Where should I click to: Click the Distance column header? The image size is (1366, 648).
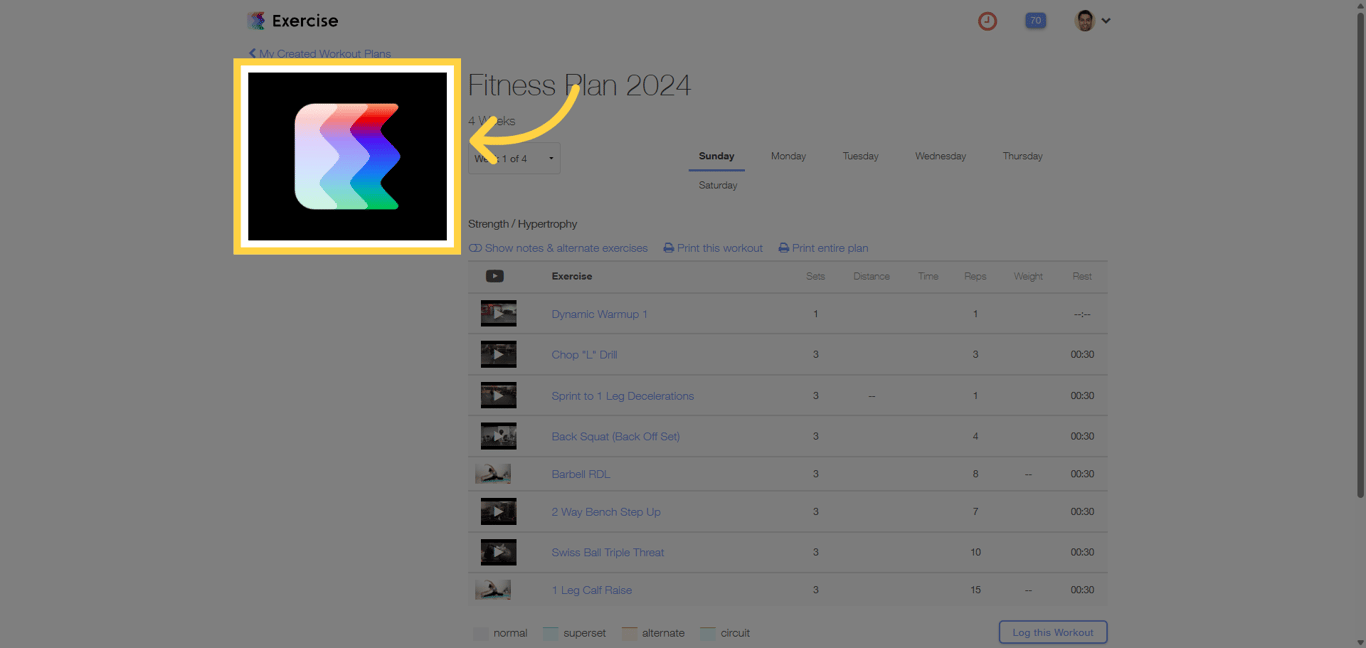pyautogui.click(x=871, y=276)
